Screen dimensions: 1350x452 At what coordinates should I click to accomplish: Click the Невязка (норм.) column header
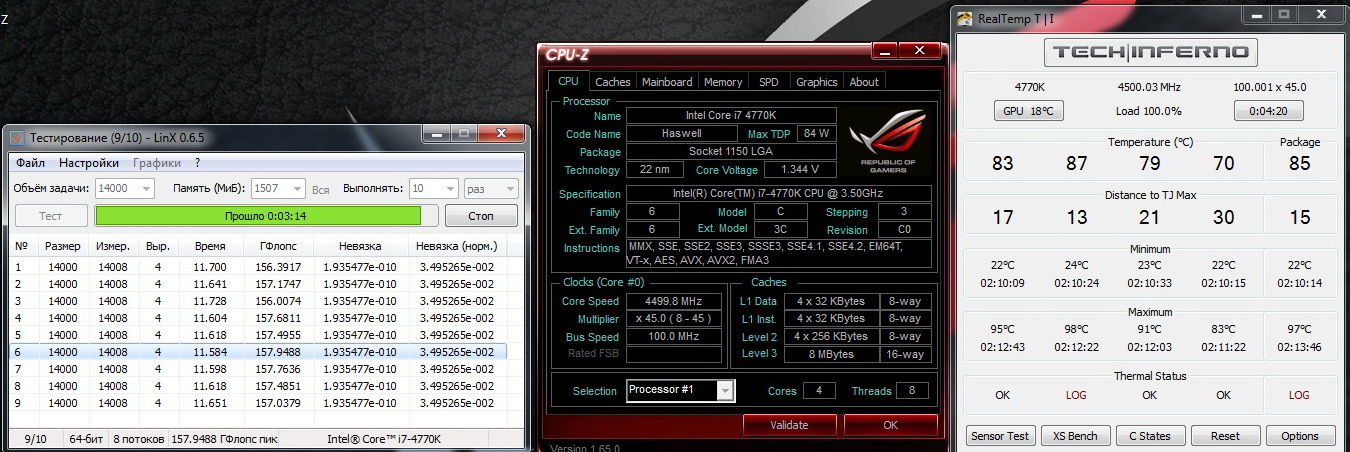click(x=458, y=246)
